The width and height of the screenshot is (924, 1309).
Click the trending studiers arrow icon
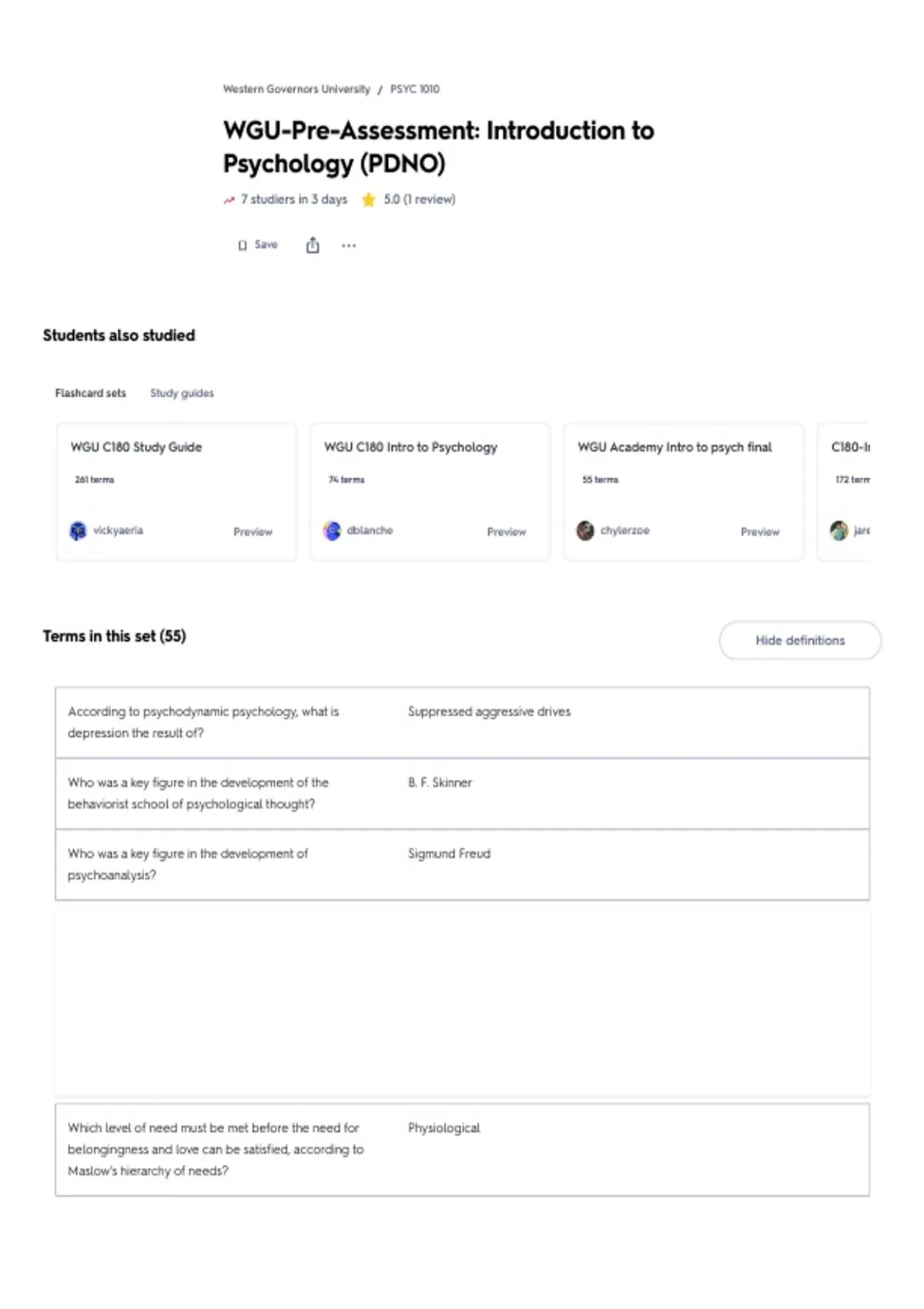click(x=229, y=200)
